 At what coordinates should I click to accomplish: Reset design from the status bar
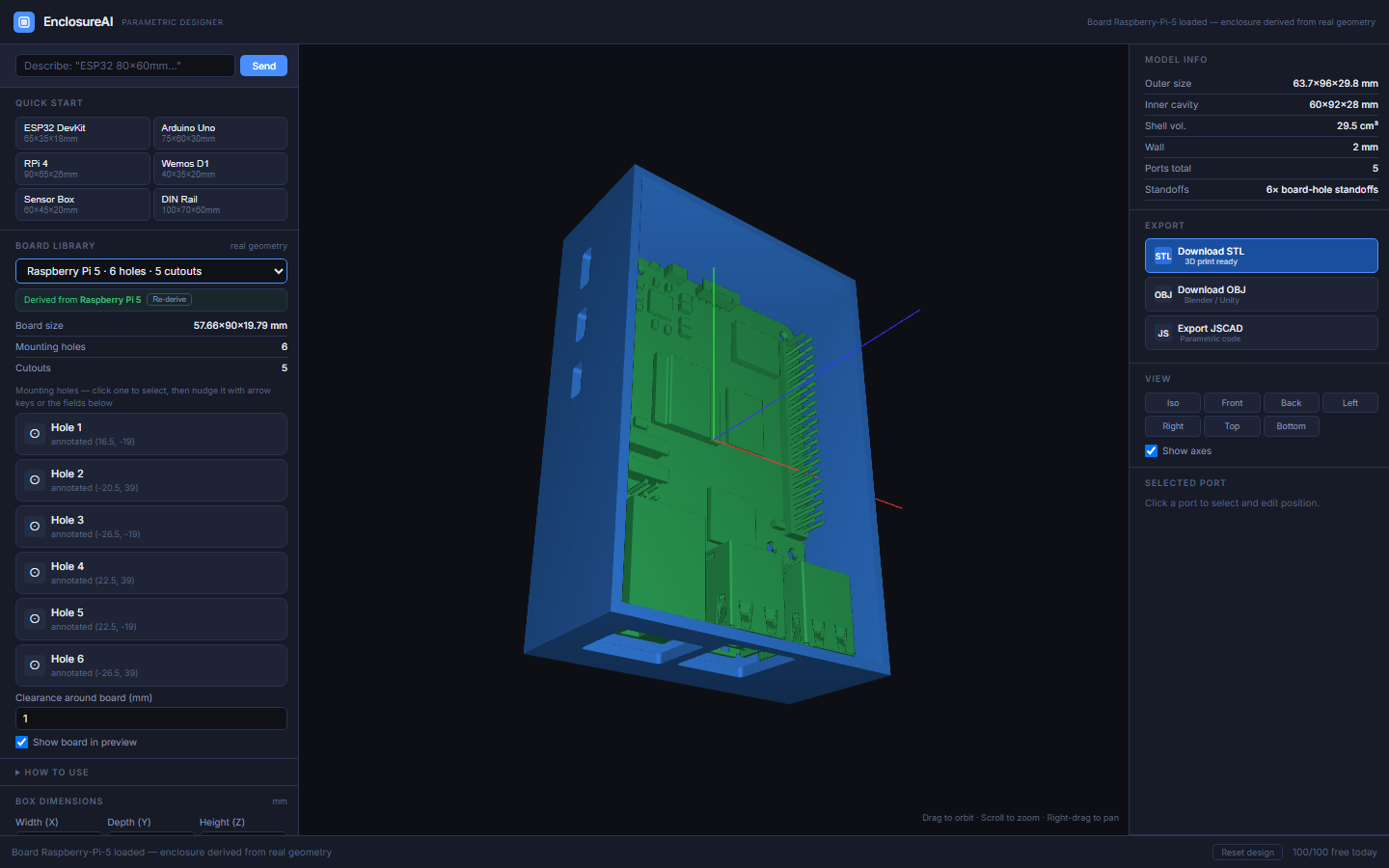click(1247, 853)
